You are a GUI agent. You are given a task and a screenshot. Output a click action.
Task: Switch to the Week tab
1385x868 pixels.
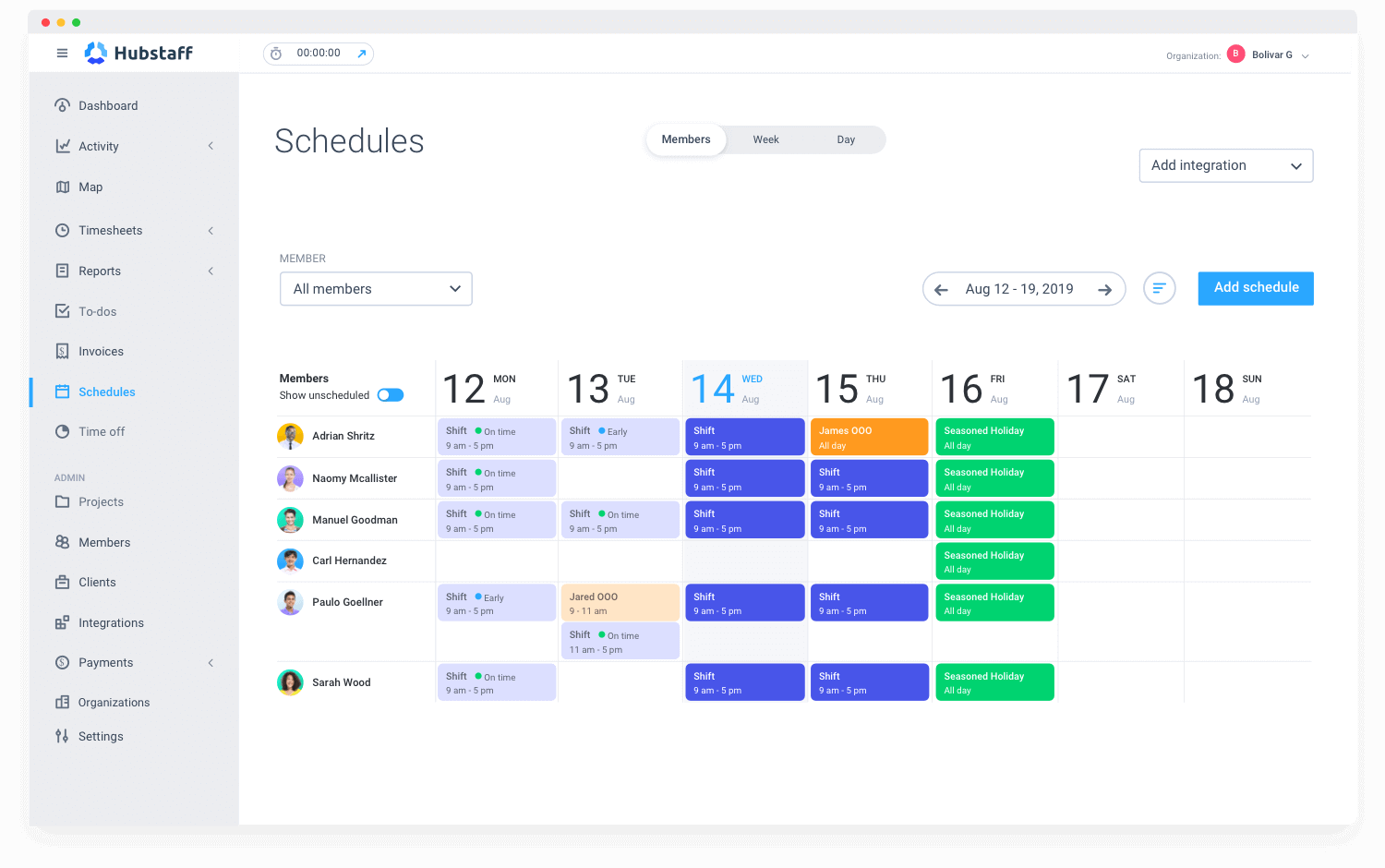(x=765, y=139)
